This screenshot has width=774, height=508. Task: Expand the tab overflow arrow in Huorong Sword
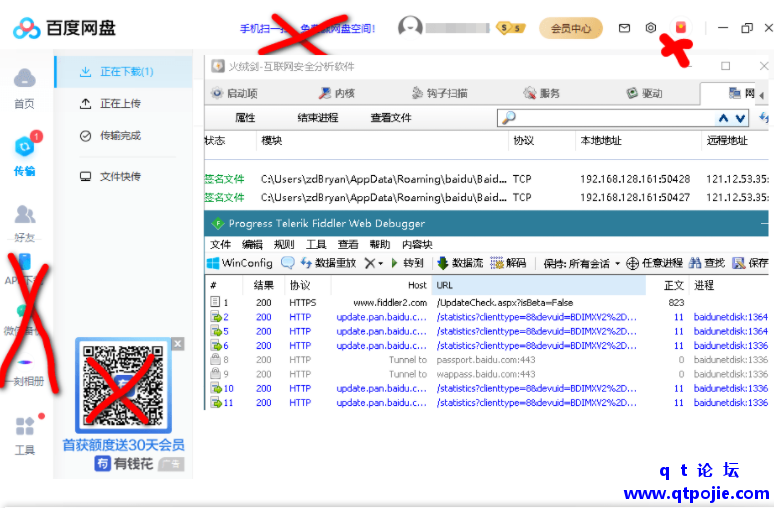(762, 95)
